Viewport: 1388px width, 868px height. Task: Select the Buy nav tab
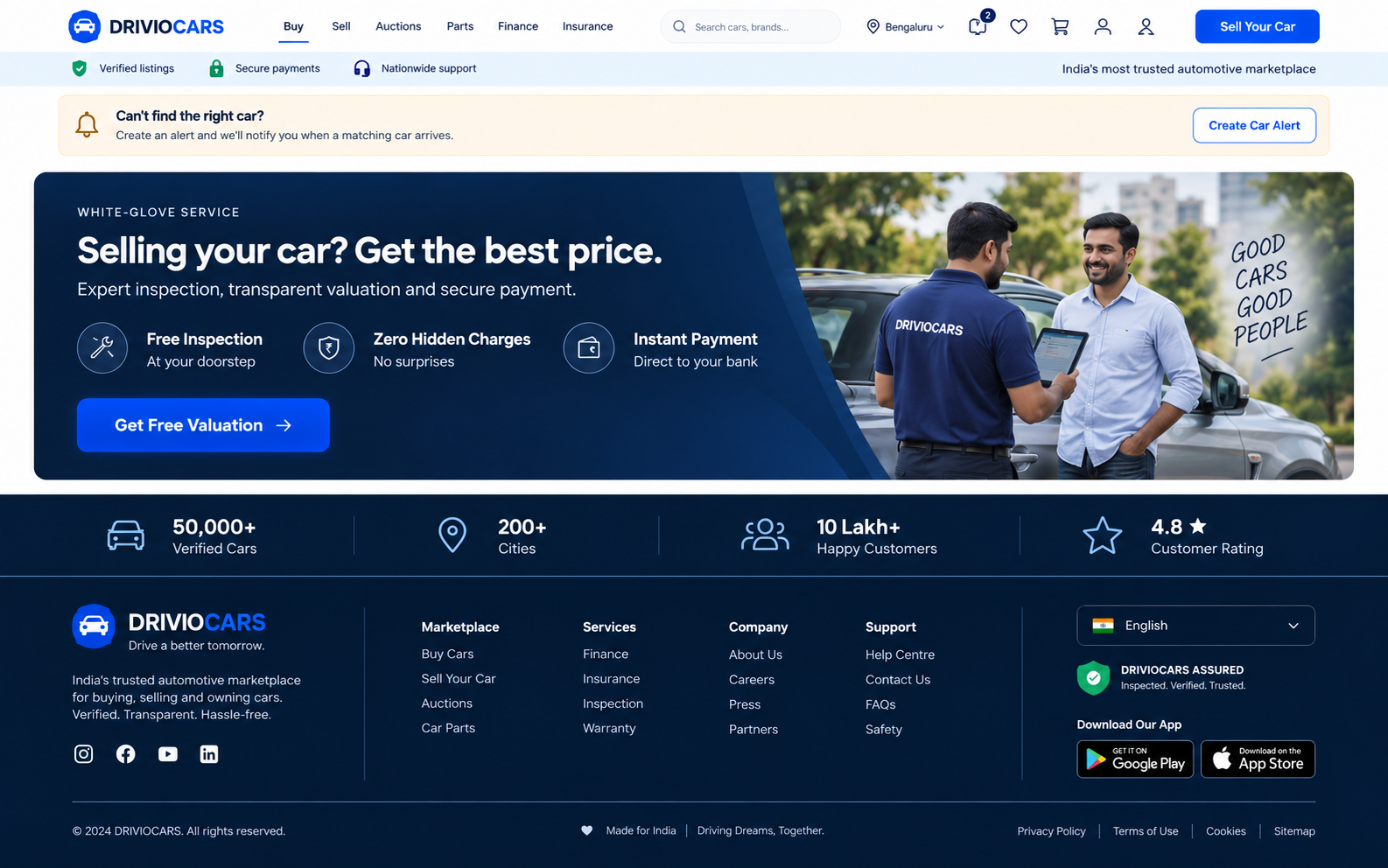[x=293, y=26]
